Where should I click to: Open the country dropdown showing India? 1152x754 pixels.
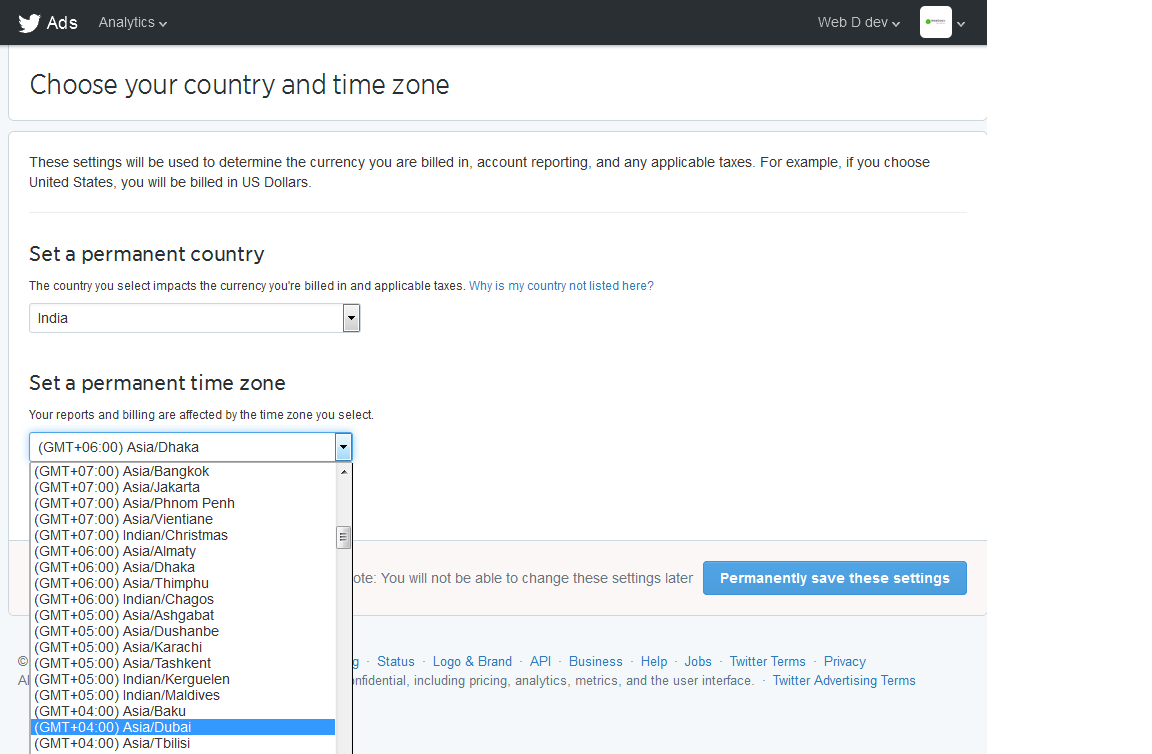click(195, 318)
